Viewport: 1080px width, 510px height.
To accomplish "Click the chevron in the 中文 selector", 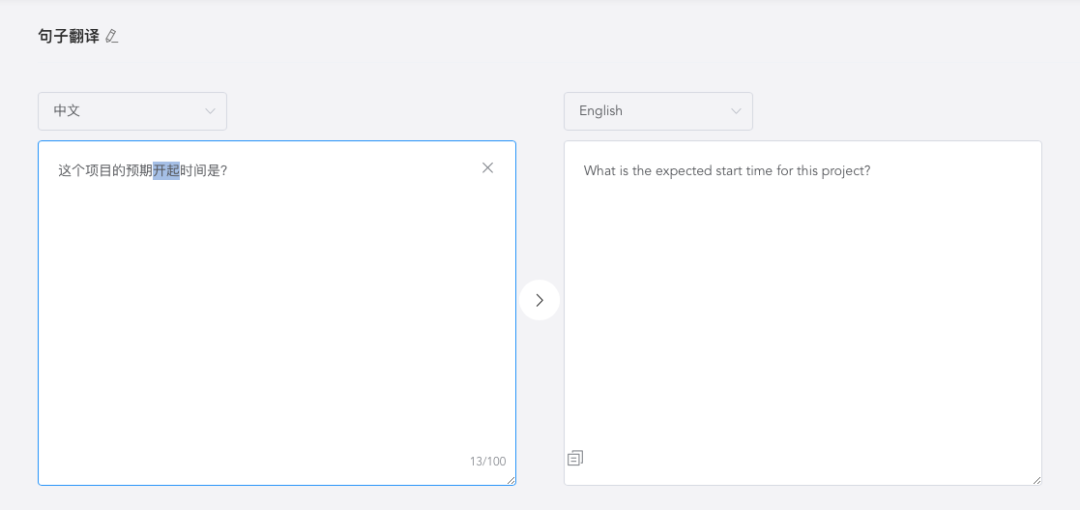I will pos(210,111).
